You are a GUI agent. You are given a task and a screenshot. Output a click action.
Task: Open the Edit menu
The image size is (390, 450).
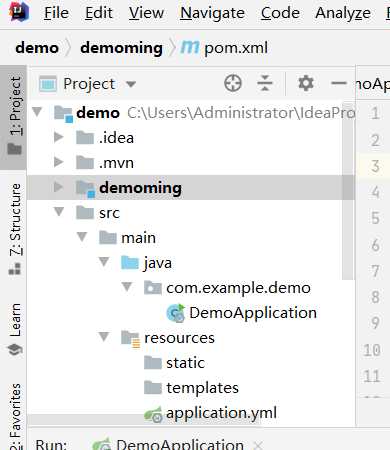[99, 13]
